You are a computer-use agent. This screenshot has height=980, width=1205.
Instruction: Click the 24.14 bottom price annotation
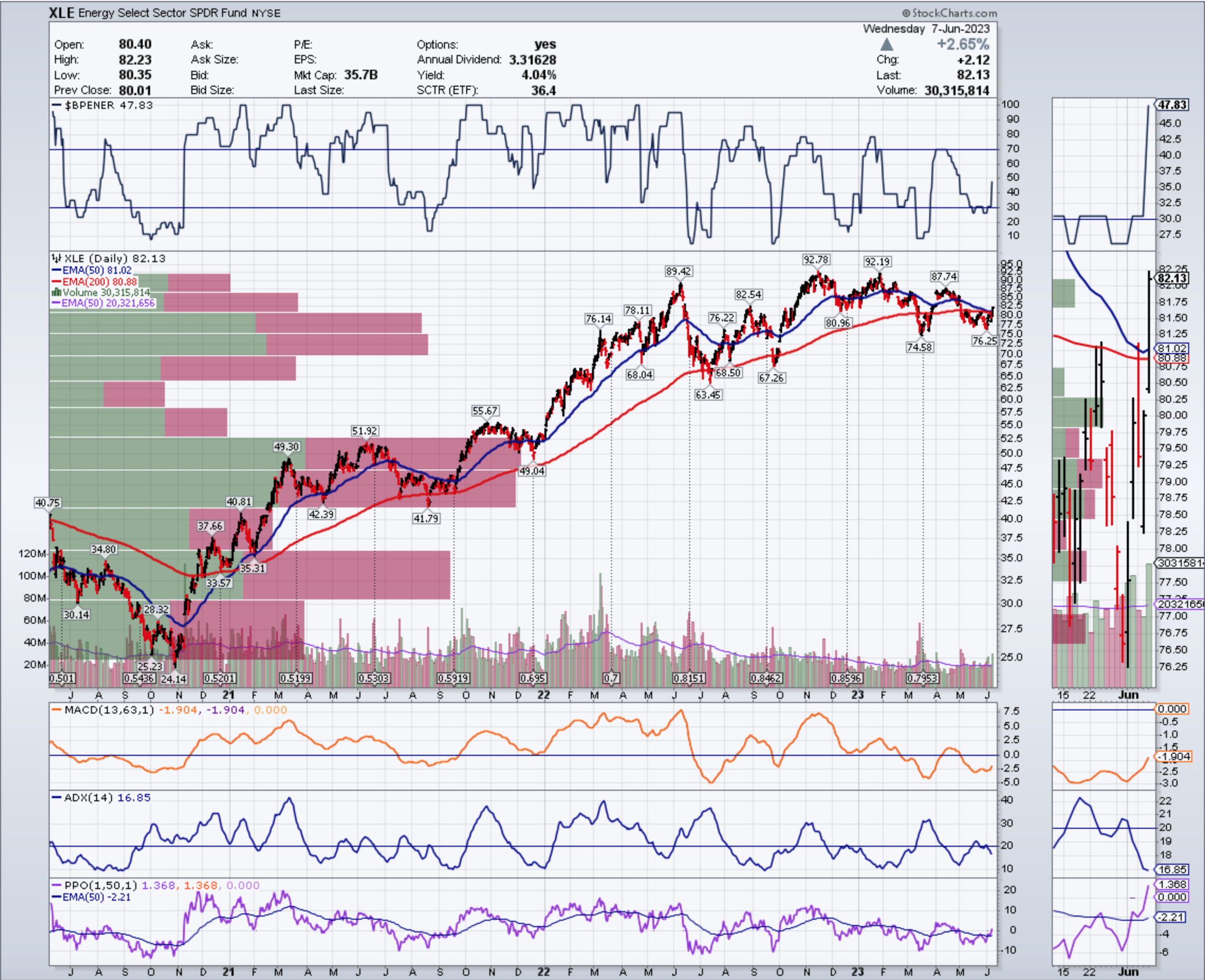point(174,679)
